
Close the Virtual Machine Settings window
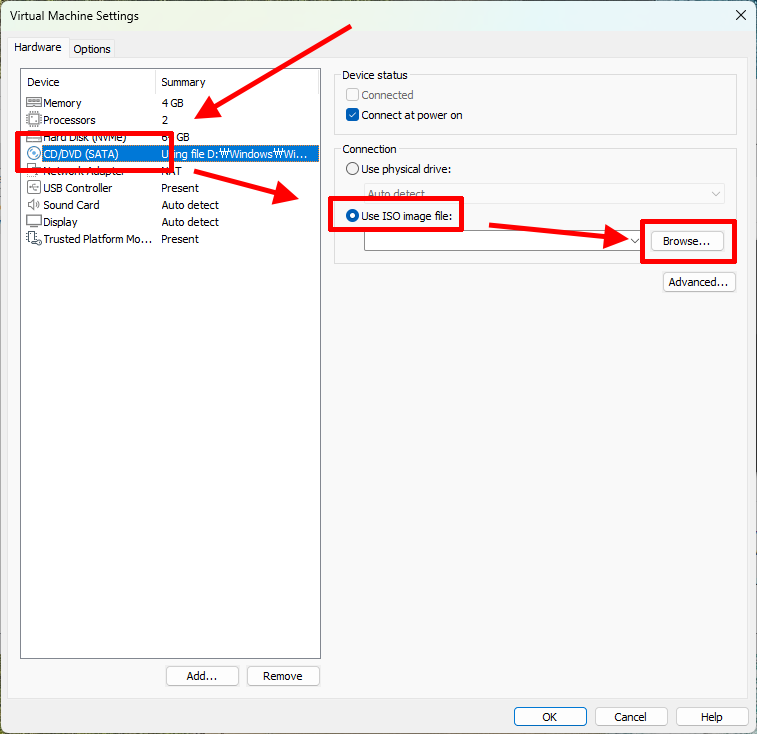[x=741, y=15]
